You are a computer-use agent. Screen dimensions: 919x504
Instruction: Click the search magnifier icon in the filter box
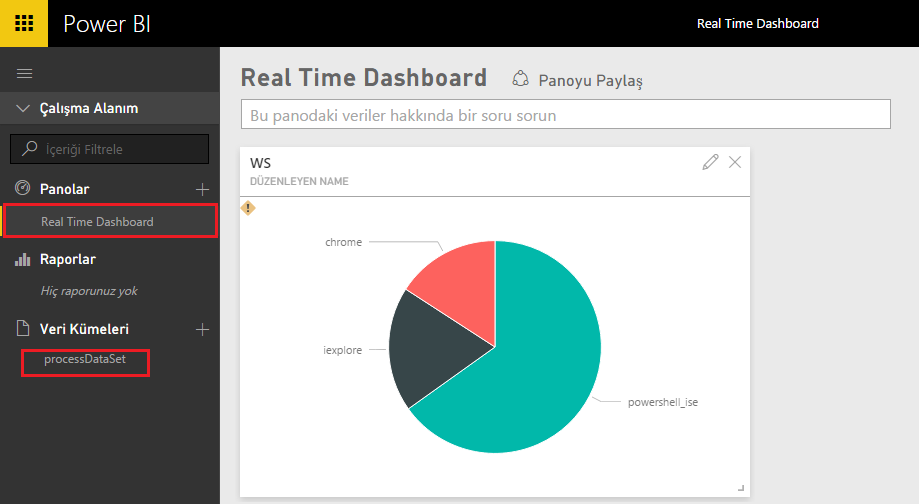pyautogui.click(x=29, y=148)
